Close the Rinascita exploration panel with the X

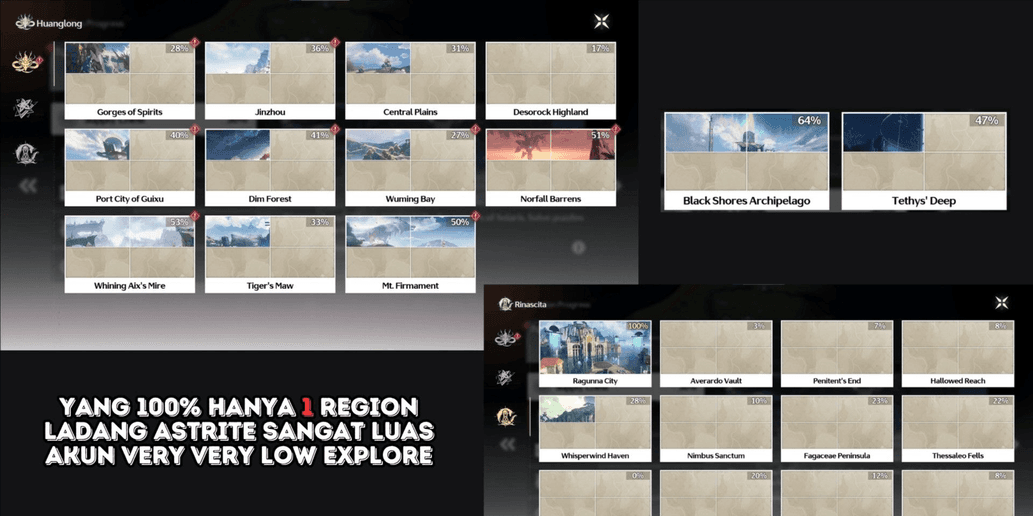tap(1001, 303)
